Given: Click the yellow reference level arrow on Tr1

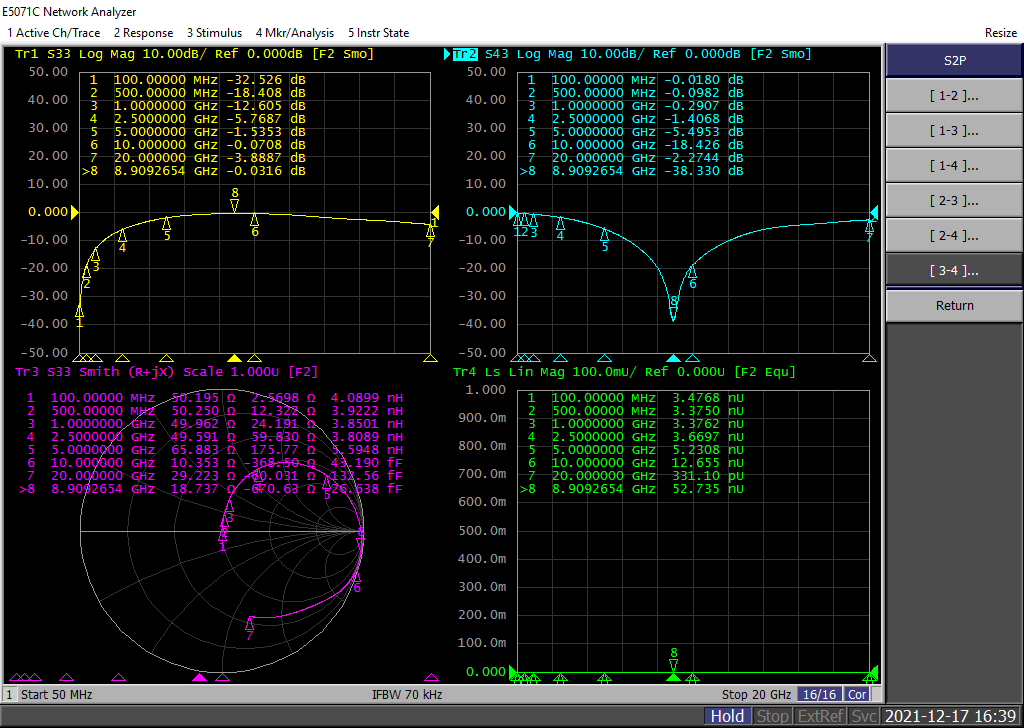Looking at the screenshot, I should tap(75, 212).
